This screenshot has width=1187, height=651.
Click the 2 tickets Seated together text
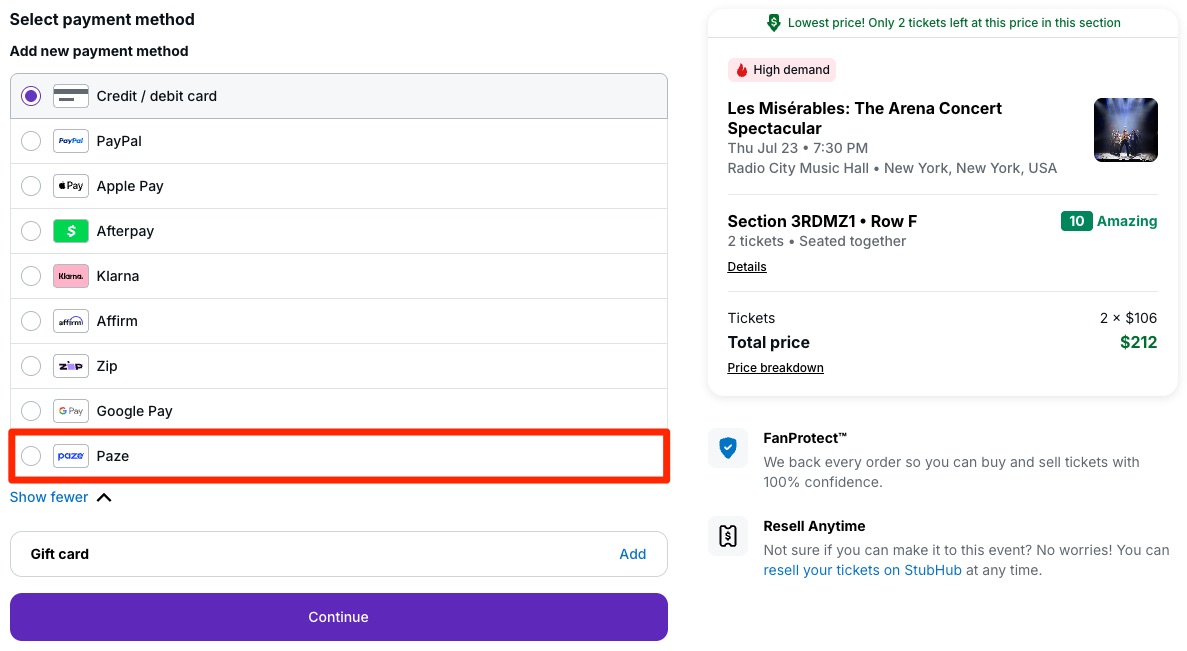tap(816, 241)
